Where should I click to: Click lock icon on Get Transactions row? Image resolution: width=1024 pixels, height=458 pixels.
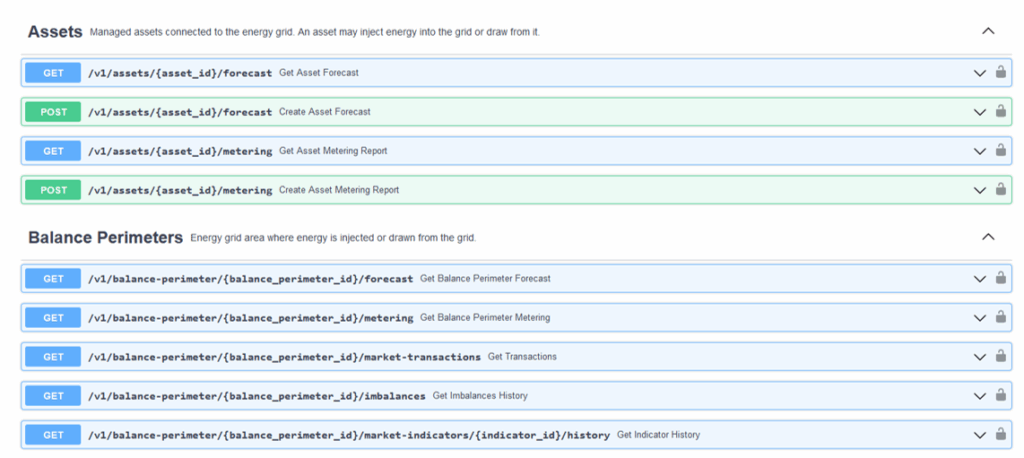tap(1000, 356)
